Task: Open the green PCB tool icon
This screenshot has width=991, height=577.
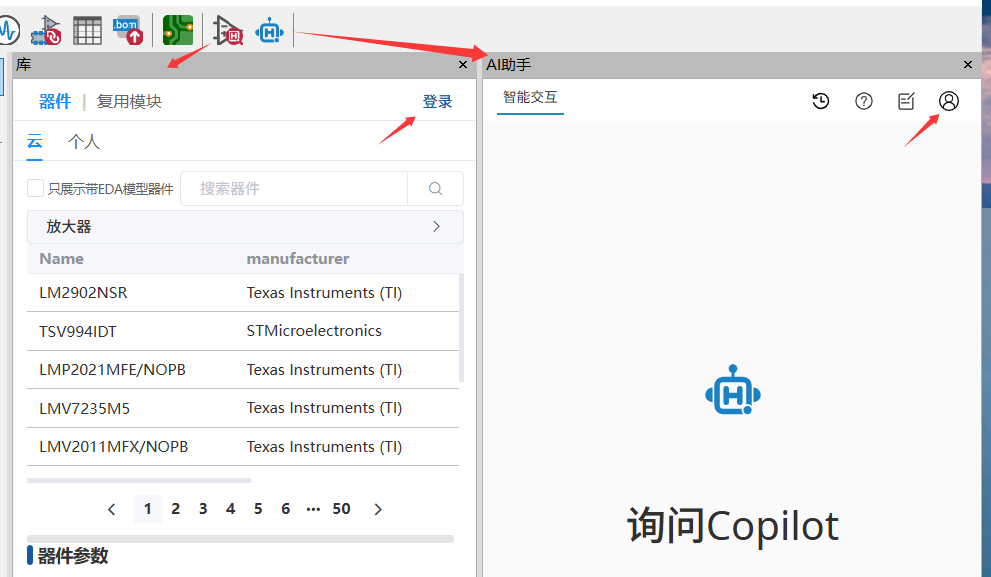Action: tap(178, 30)
